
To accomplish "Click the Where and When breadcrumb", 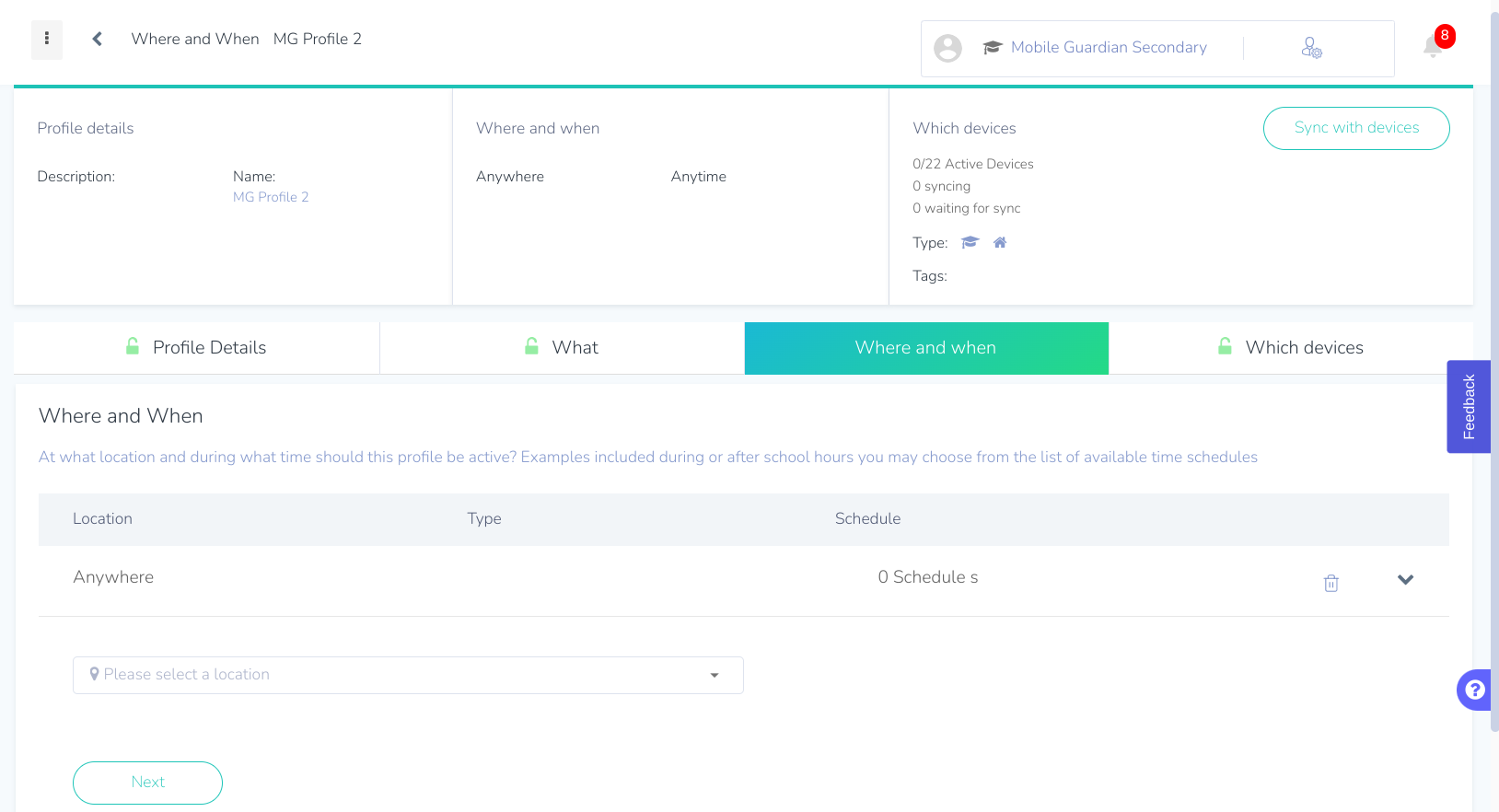I will pyautogui.click(x=195, y=39).
